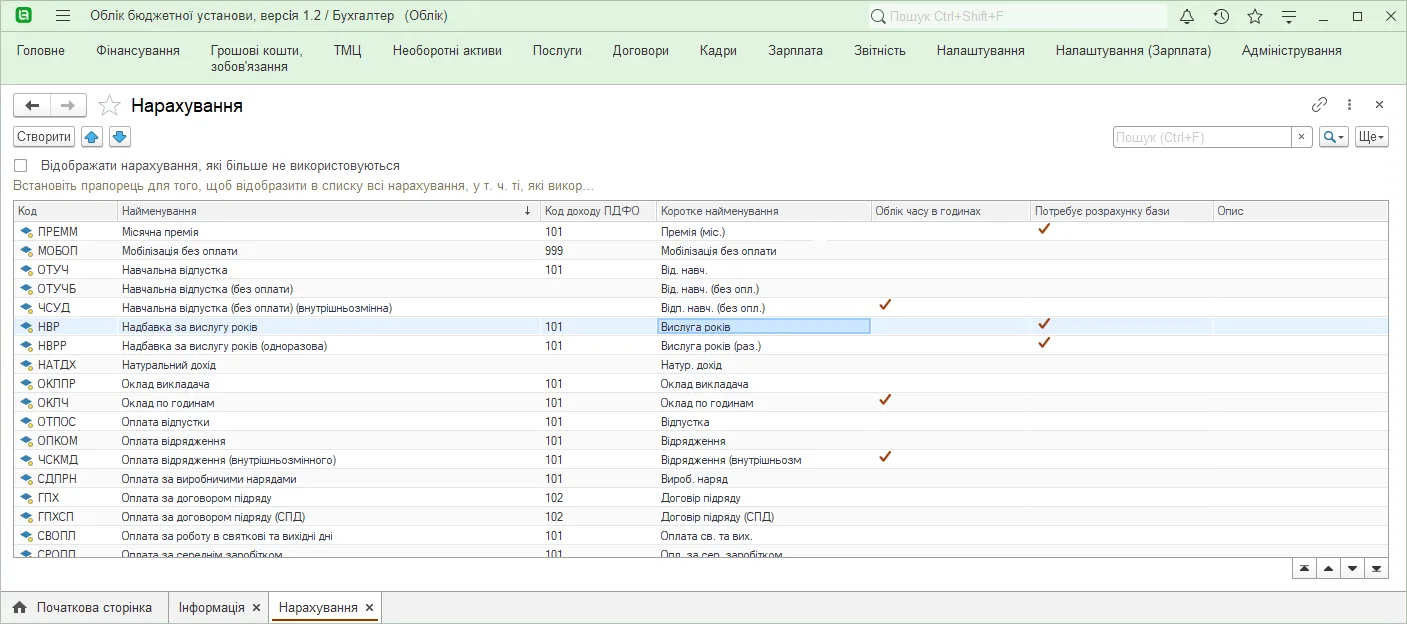Click Код доходу ПДФО column header
Image resolution: width=1407 pixels, height=624 pixels.
(x=598, y=211)
